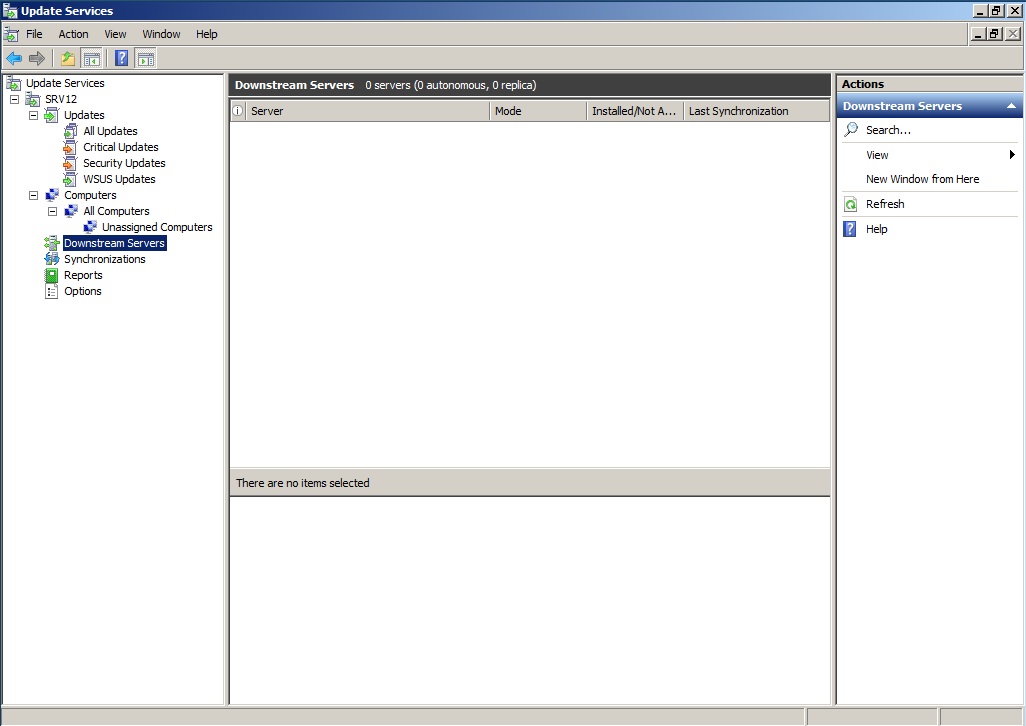Click the Update Services root node icon
Viewport: 1026px width, 726px height.
tap(14, 83)
